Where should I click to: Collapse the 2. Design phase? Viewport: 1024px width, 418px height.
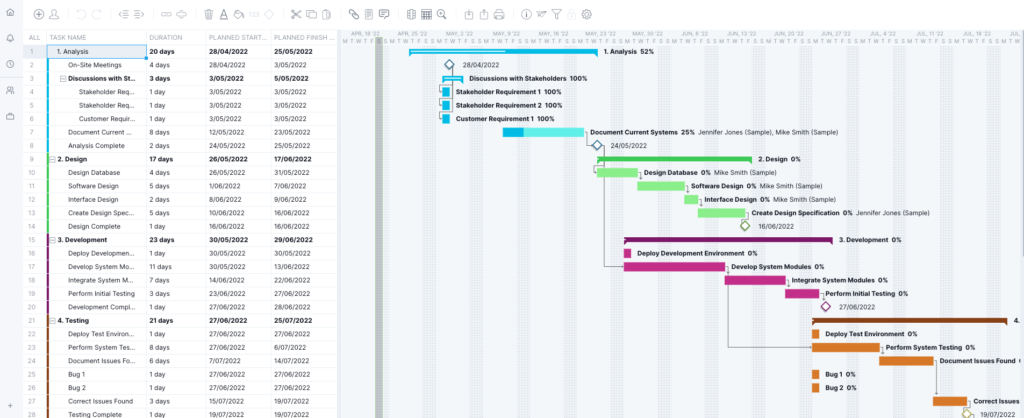tap(52, 159)
